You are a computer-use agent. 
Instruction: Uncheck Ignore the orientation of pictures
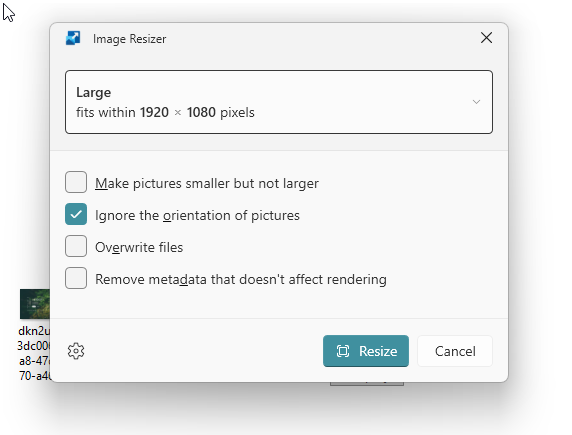[76, 214]
